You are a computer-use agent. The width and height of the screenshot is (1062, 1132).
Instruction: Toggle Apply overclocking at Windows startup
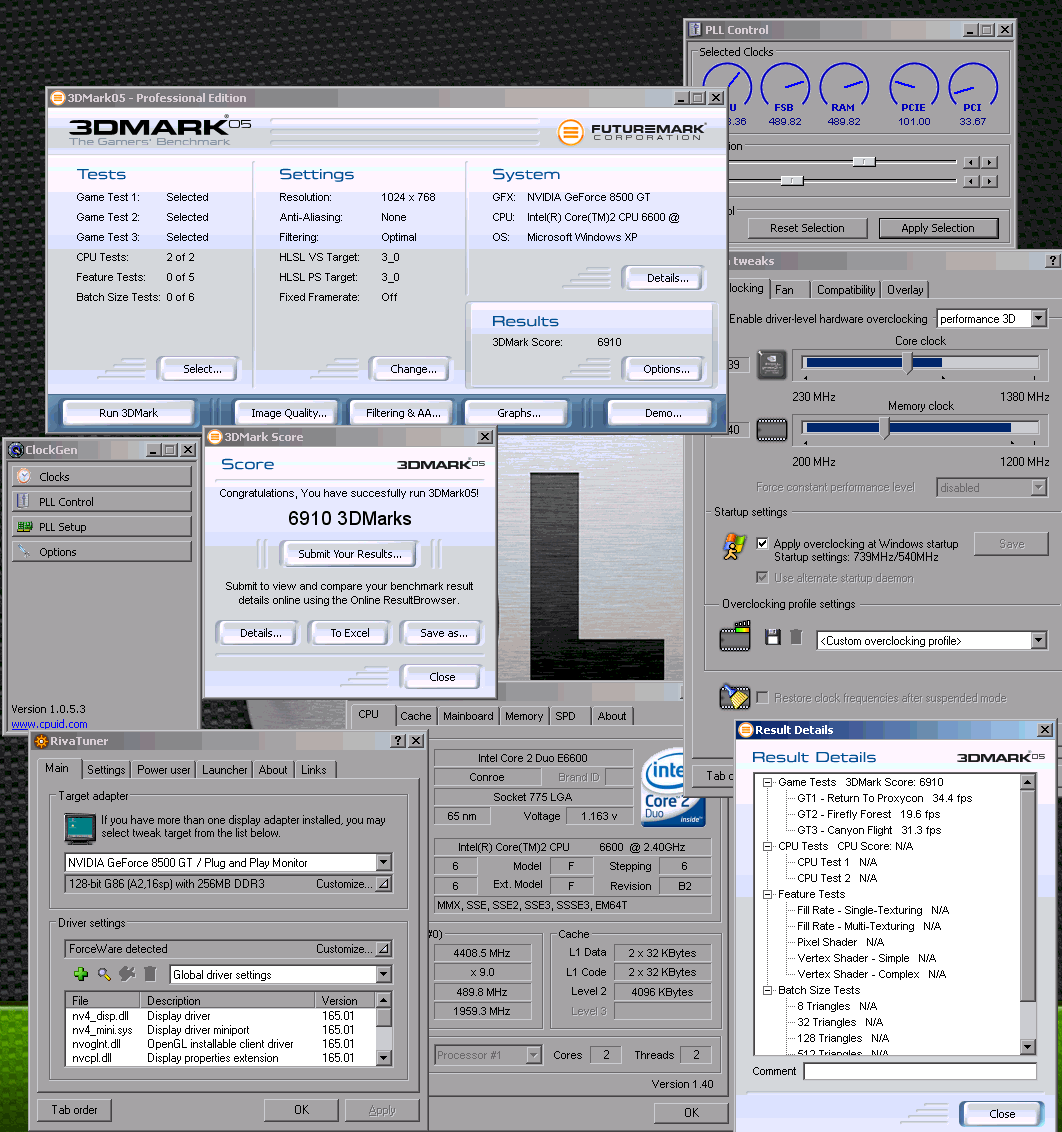(x=762, y=543)
